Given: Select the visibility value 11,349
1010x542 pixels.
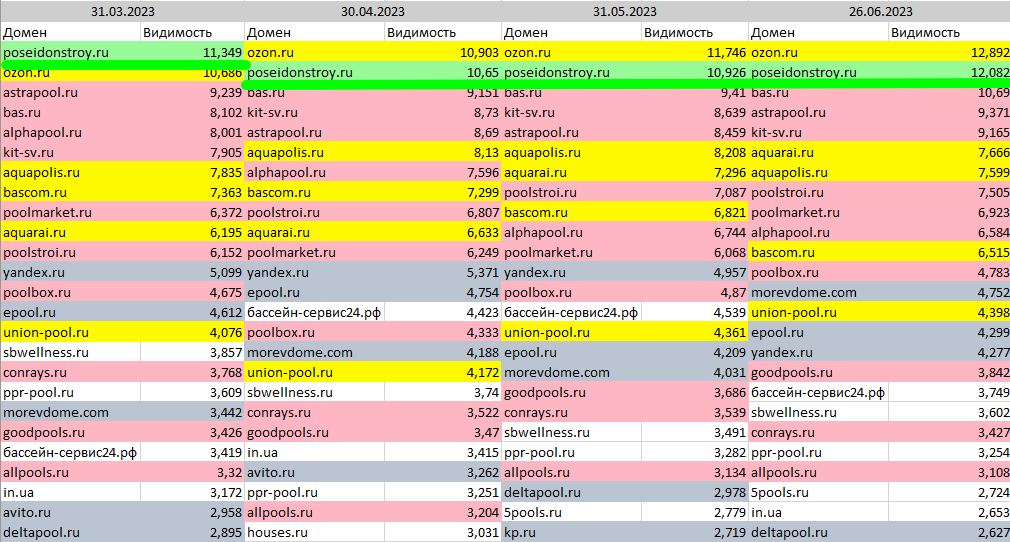Looking at the screenshot, I should click(x=192, y=52).
